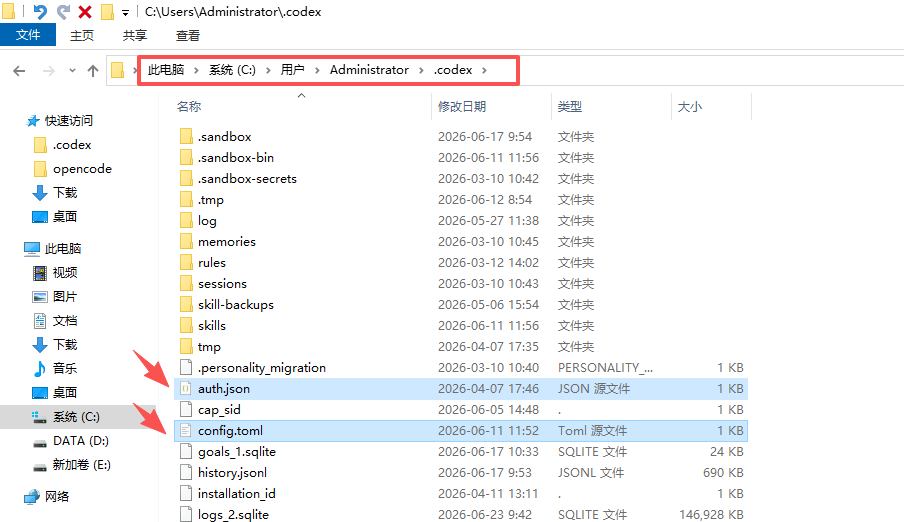
Task: Click 用户 in the address bar
Action: [x=292, y=70]
